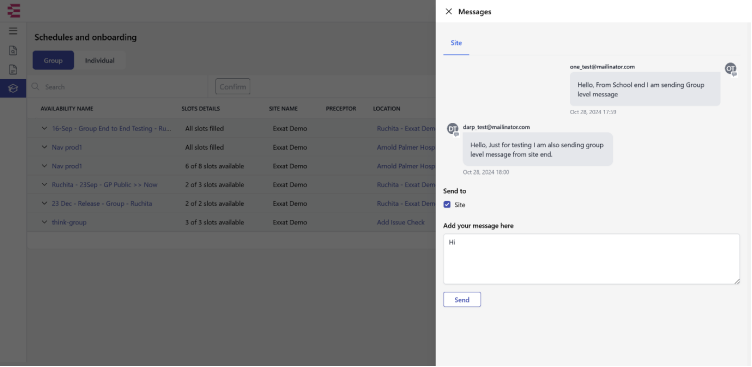Click the 3 of 3 slots available cell
This screenshot has width=752, height=367.
(215, 222)
